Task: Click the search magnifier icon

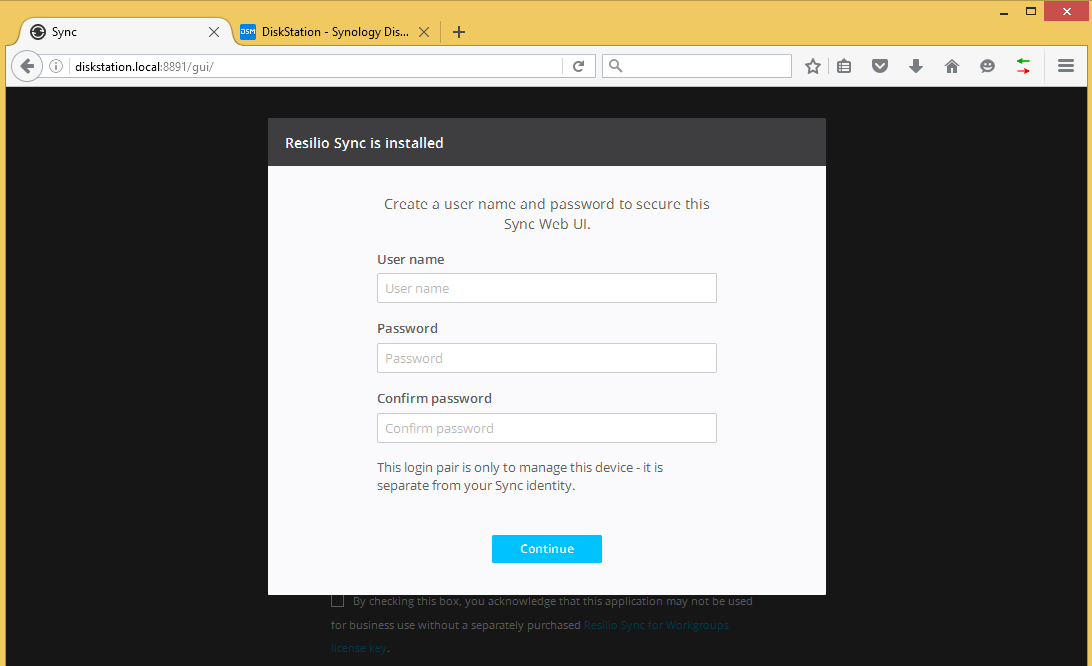Action: click(x=616, y=65)
